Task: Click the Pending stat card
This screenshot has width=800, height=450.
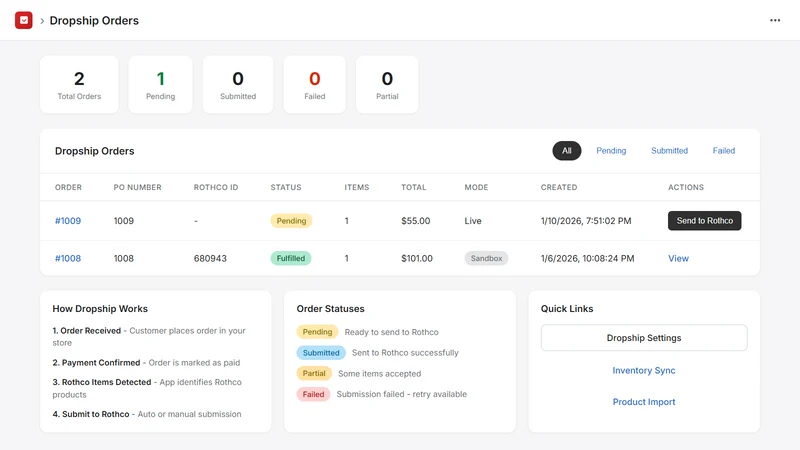Action: pos(160,85)
